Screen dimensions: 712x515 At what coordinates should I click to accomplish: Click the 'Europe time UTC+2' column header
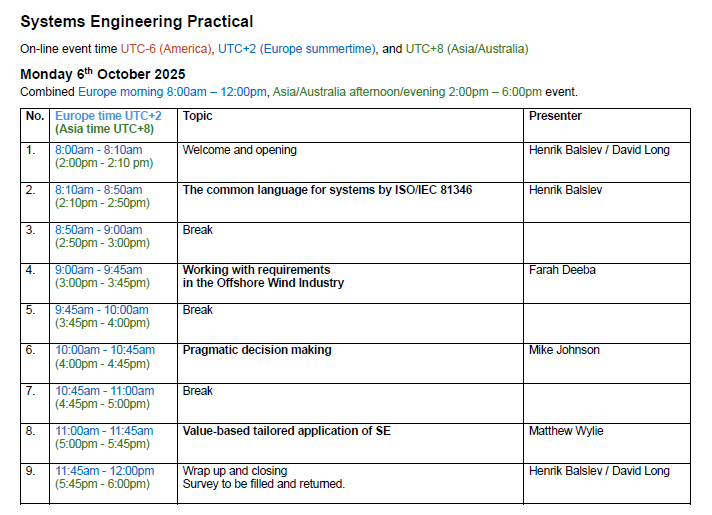click(108, 116)
